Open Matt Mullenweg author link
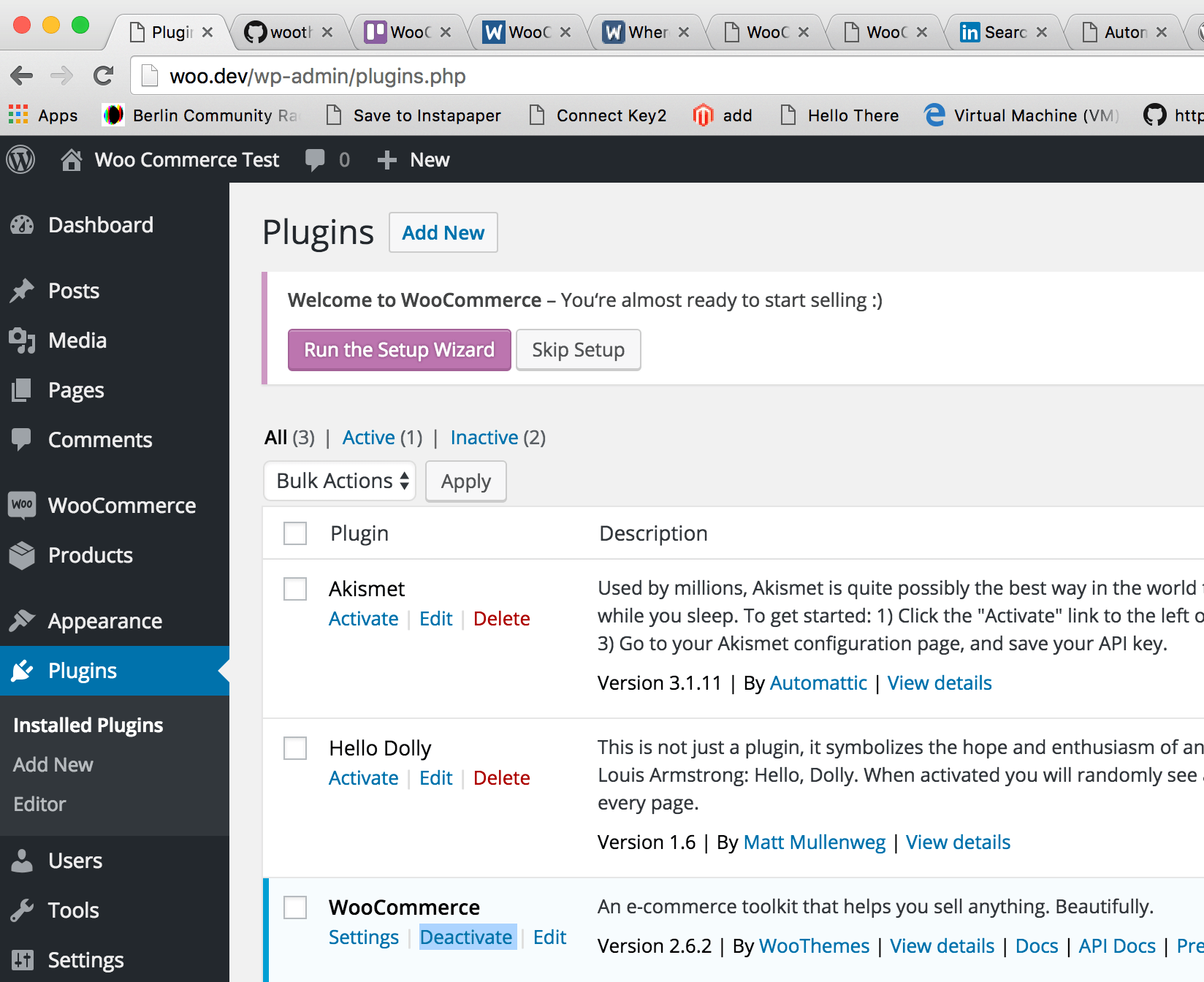This screenshot has width=1204, height=982. pyautogui.click(x=815, y=842)
